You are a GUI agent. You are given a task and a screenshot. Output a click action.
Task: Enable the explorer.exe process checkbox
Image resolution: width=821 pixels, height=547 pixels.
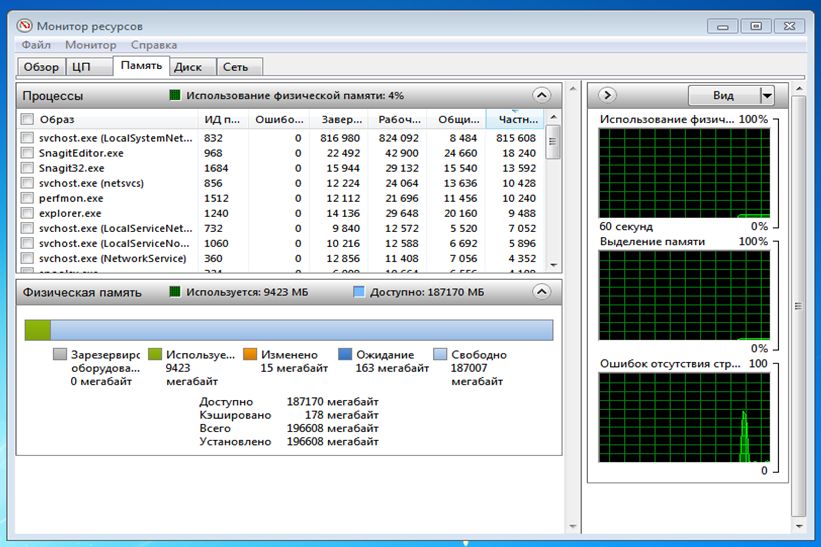click(x=28, y=213)
